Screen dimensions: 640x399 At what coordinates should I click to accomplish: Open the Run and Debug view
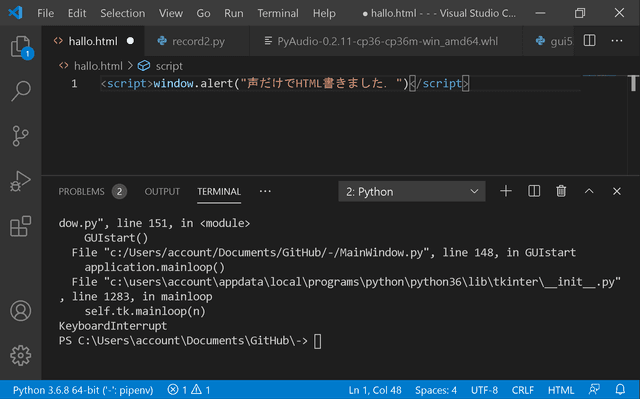20,181
